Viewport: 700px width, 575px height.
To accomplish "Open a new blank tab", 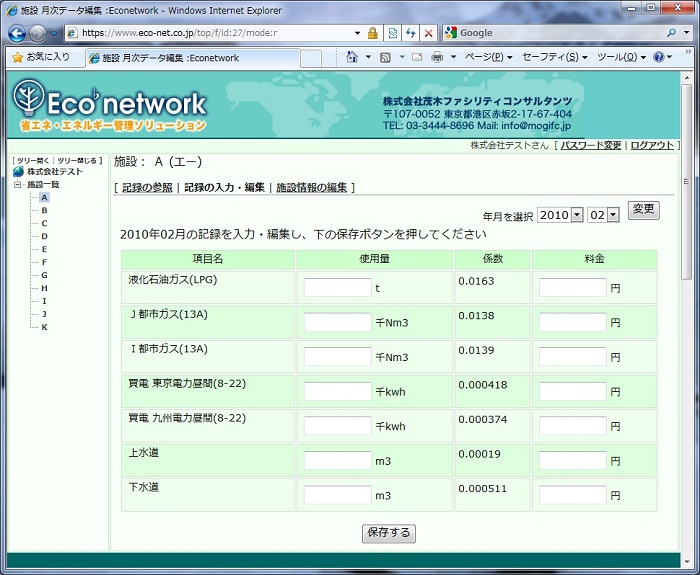I will [311, 58].
